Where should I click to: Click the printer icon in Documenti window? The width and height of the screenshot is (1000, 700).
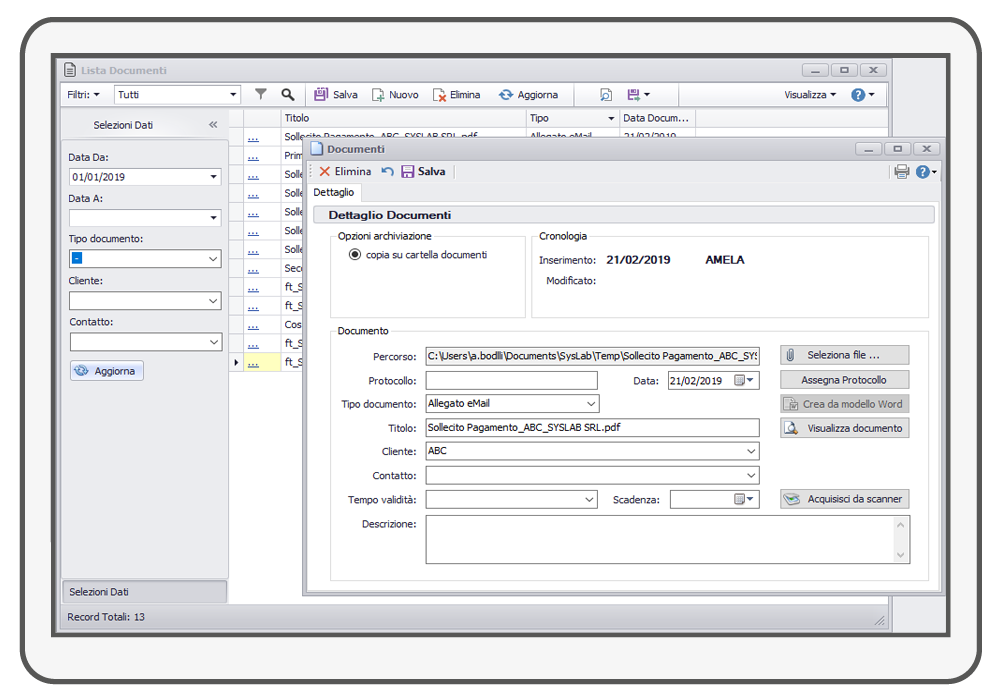901,172
